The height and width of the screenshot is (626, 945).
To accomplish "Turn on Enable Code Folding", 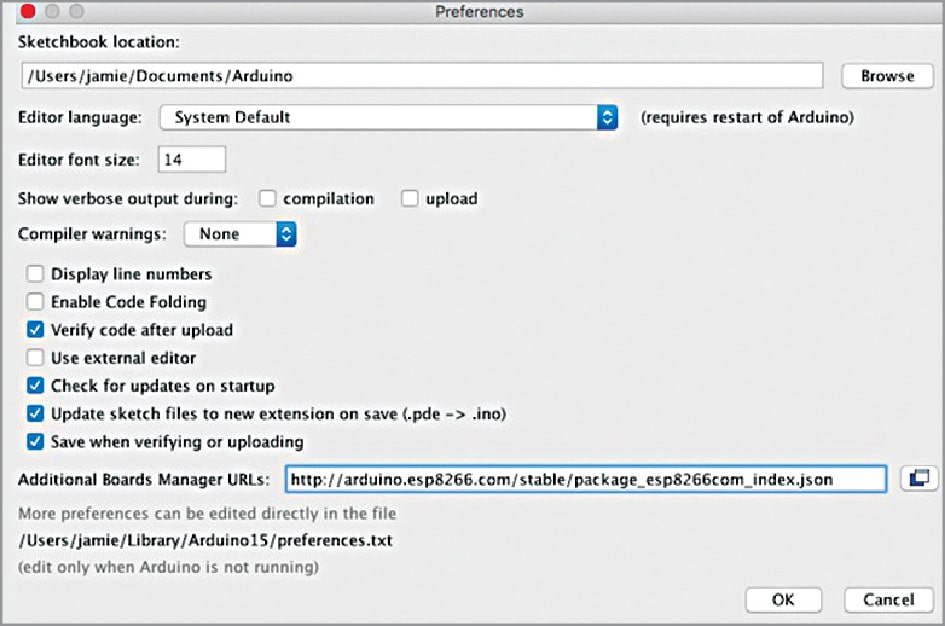I will [x=35, y=302].
